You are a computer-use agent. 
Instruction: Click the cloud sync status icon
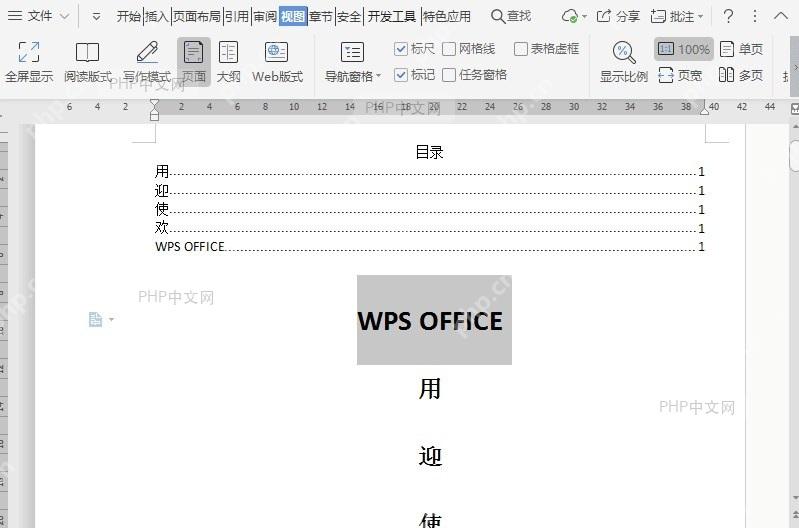click(569, 16)
